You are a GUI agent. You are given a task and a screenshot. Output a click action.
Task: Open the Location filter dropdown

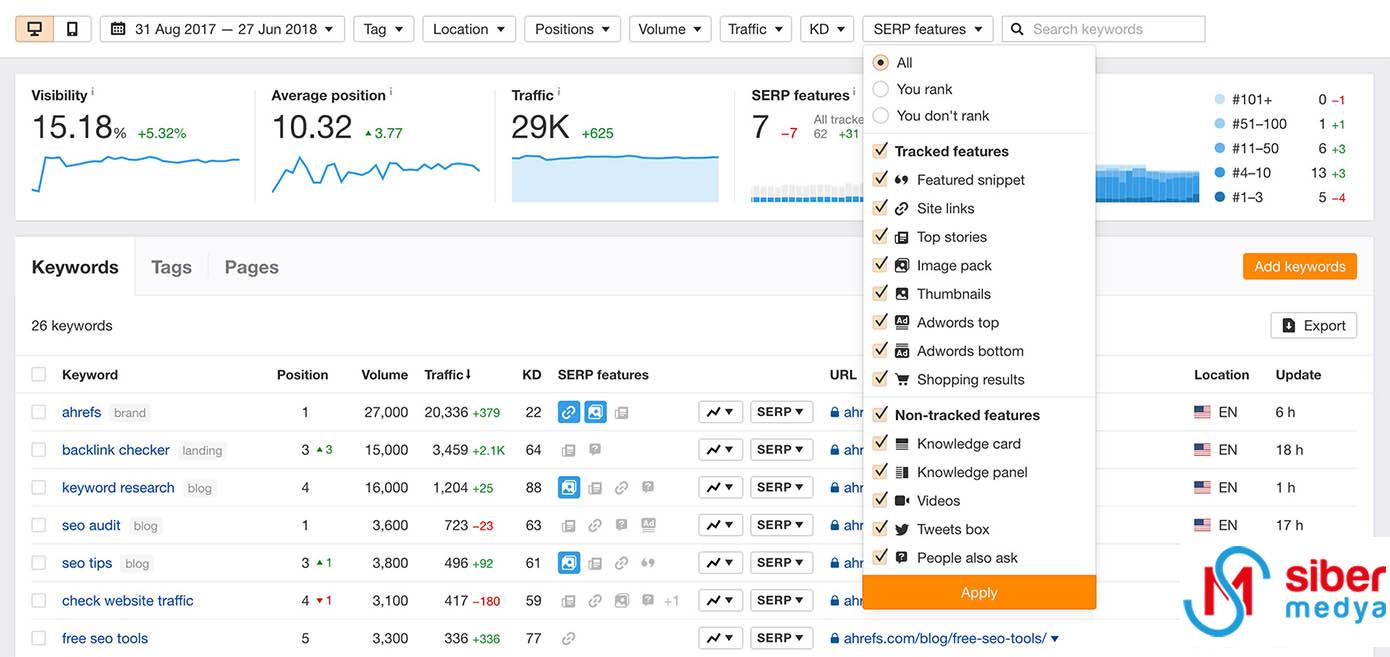coord(470,29)
